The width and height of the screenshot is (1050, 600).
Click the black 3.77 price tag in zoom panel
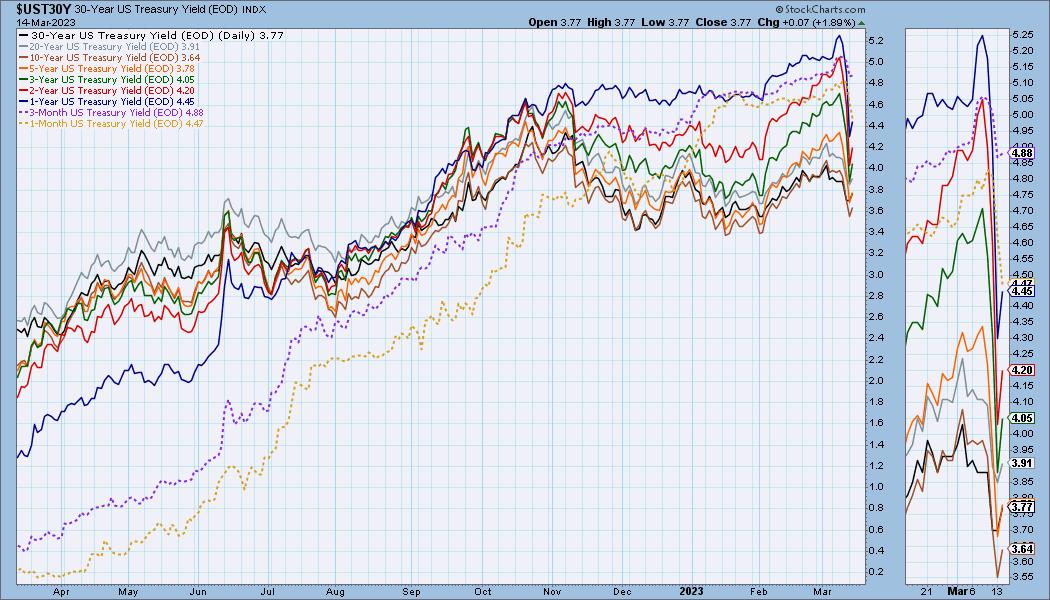point(1023,507)
